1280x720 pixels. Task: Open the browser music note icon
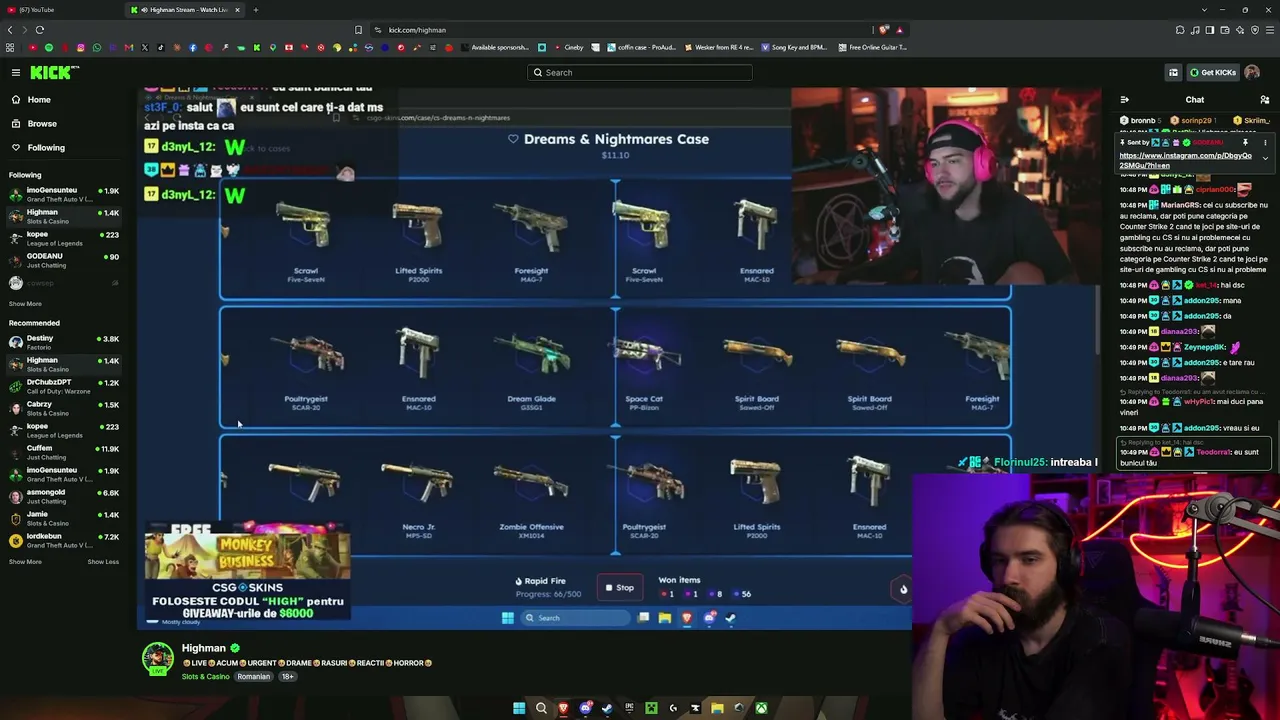point(1195,30)
